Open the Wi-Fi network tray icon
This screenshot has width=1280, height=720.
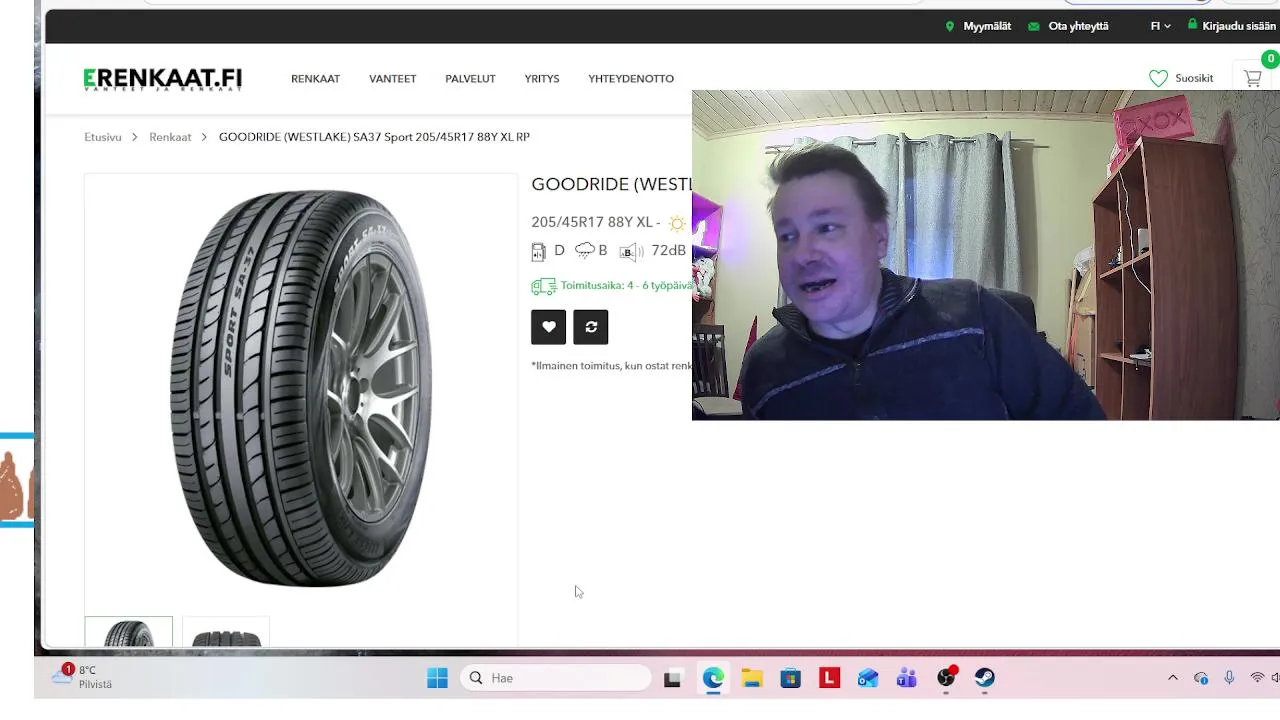click(x=1257, y=678)
